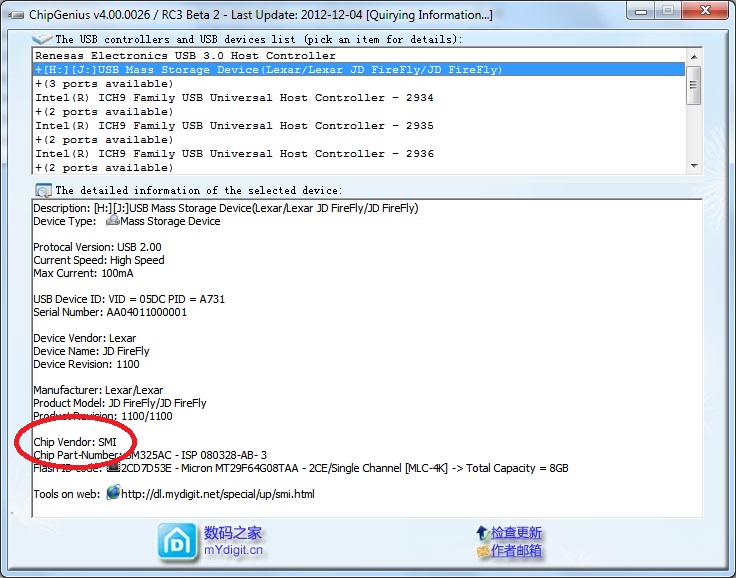Select the '(3 ports available)' row

tap(359, 84)
